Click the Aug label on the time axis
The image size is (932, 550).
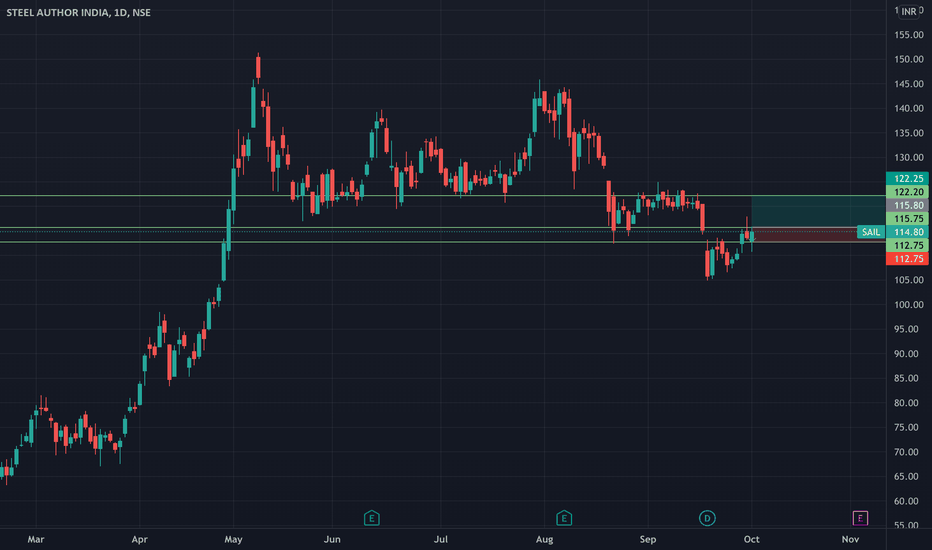[x=544, y=539]
